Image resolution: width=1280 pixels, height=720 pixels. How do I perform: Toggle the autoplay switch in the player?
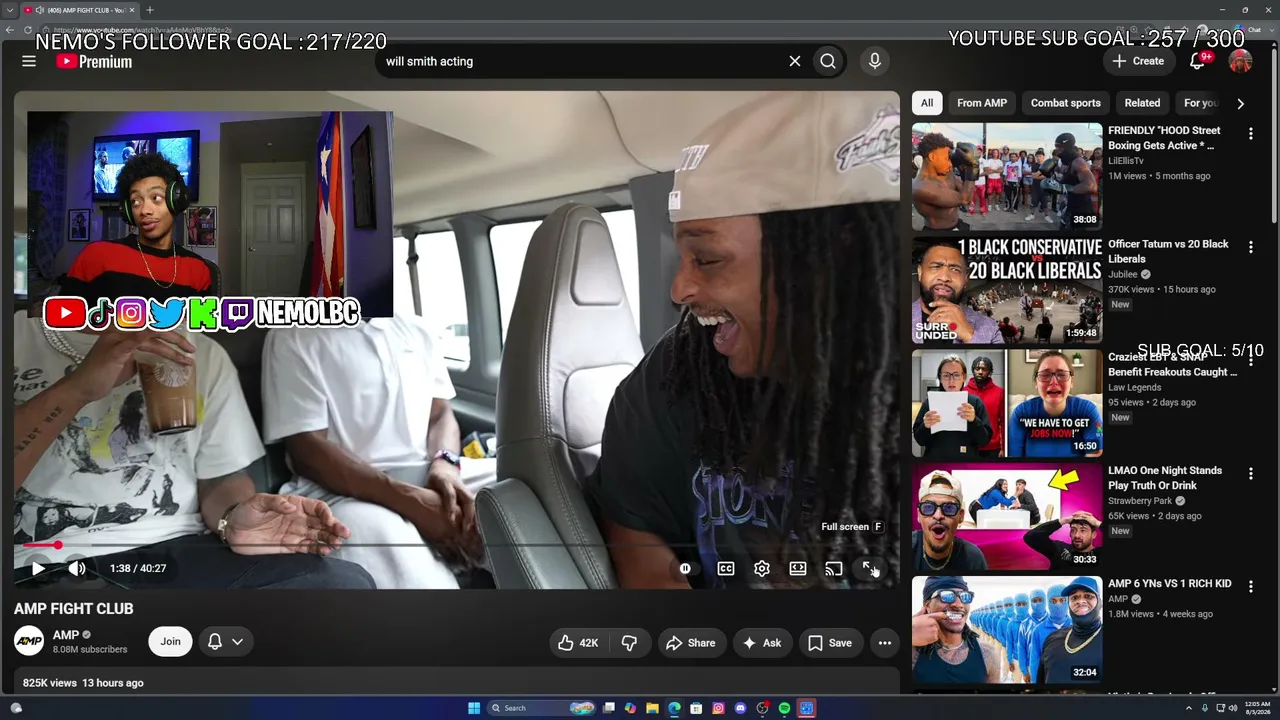click(x=685, y=568)
